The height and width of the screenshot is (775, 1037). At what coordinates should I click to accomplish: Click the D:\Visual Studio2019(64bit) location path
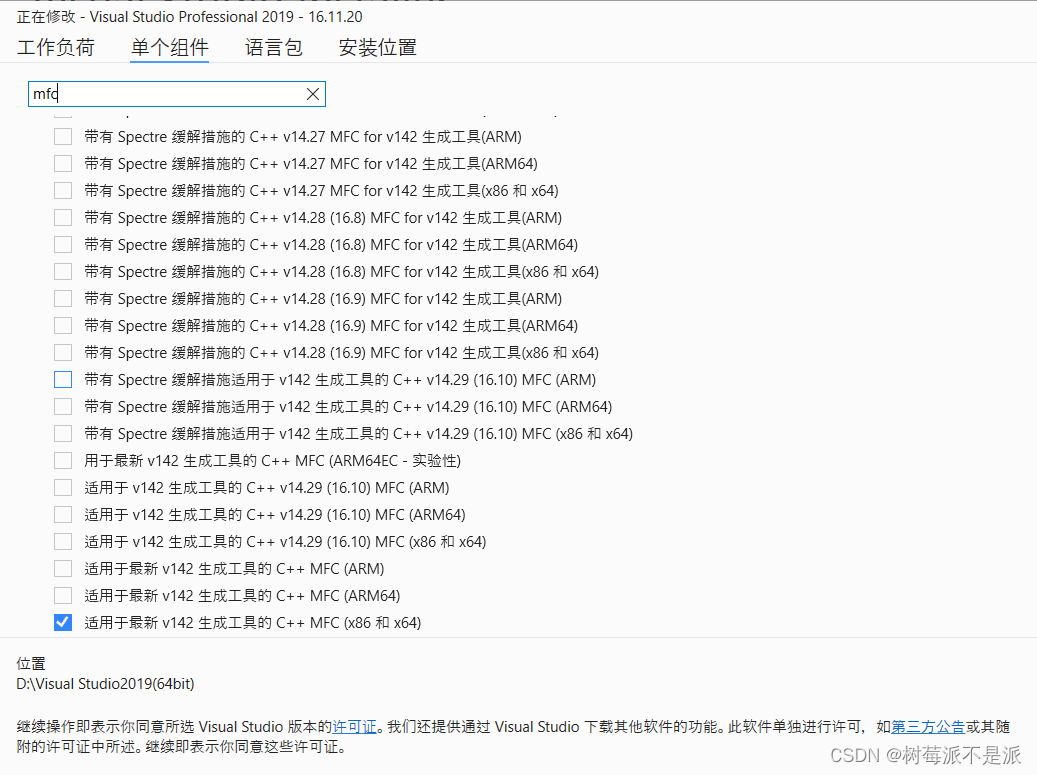coord(105,684)
